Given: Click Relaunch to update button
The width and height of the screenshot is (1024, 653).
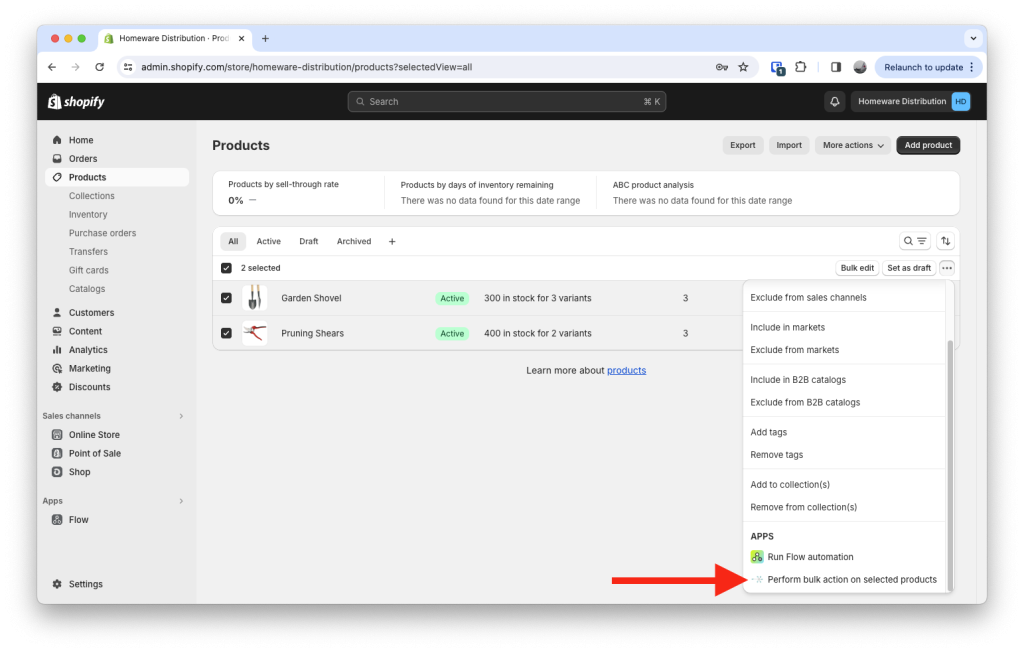Looking at the screenshot, I should point(928,67).
